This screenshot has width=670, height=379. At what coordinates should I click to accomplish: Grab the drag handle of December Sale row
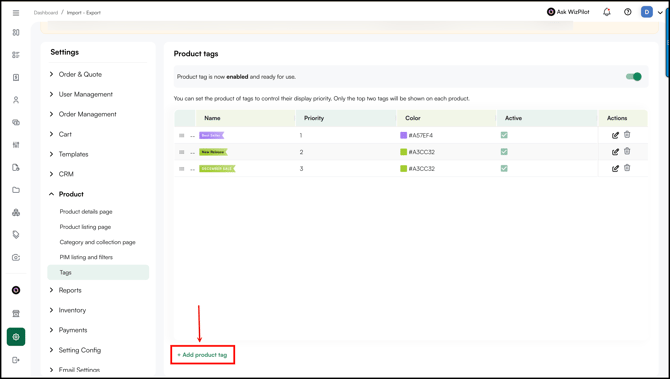pos(182,169)
